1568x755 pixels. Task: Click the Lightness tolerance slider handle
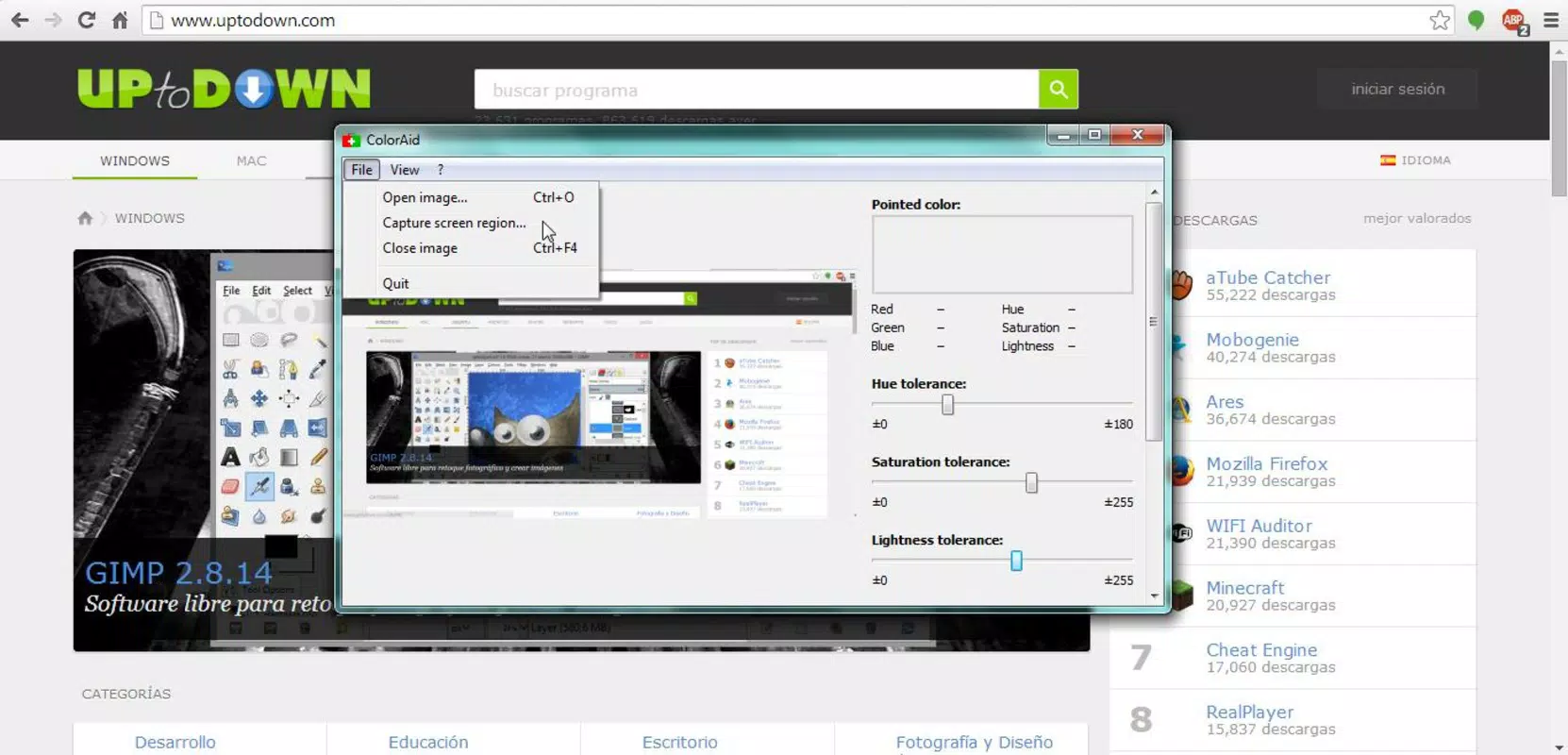(x=1016, y=562)
